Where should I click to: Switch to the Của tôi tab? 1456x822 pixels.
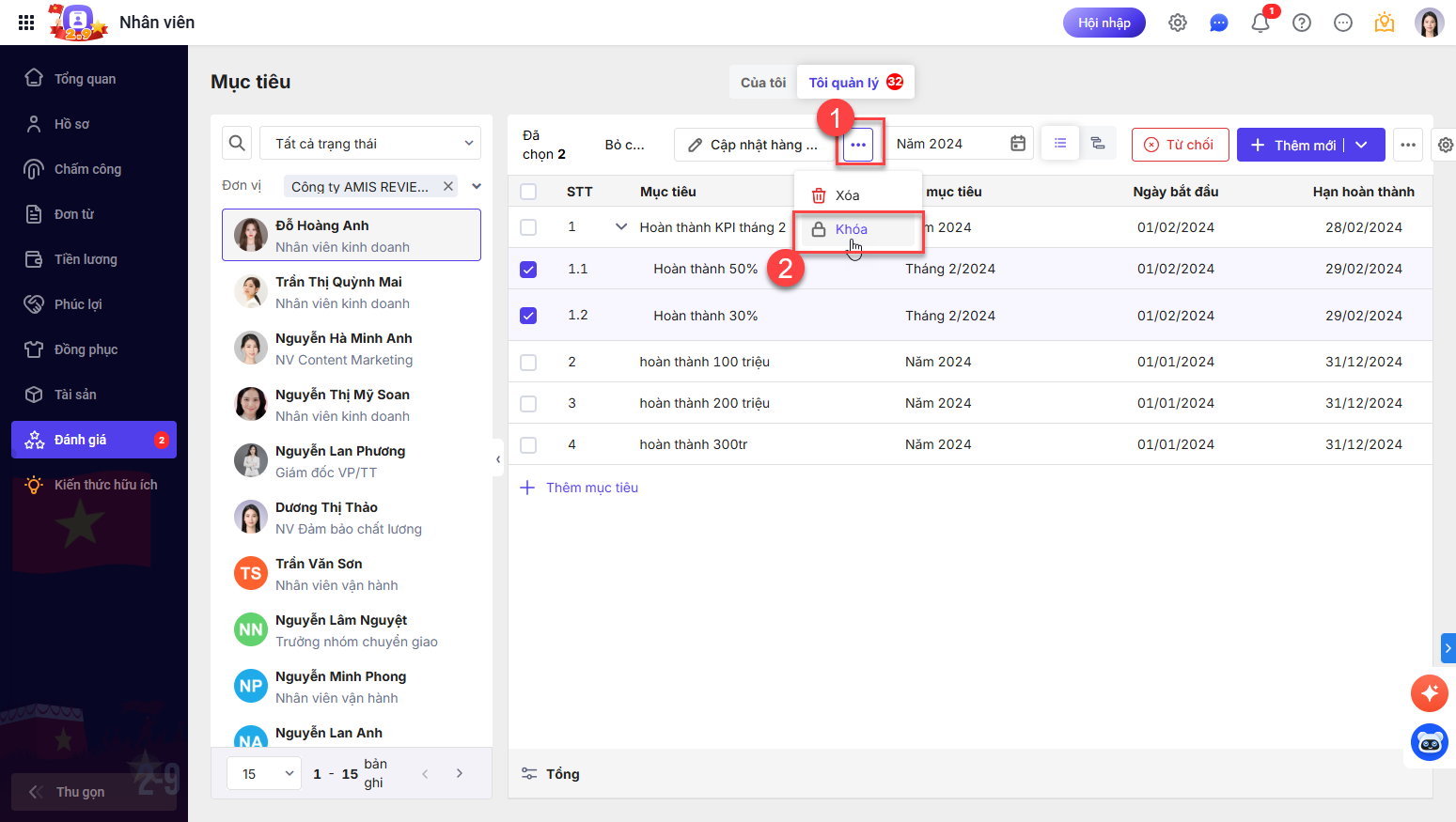coord(762,83)
